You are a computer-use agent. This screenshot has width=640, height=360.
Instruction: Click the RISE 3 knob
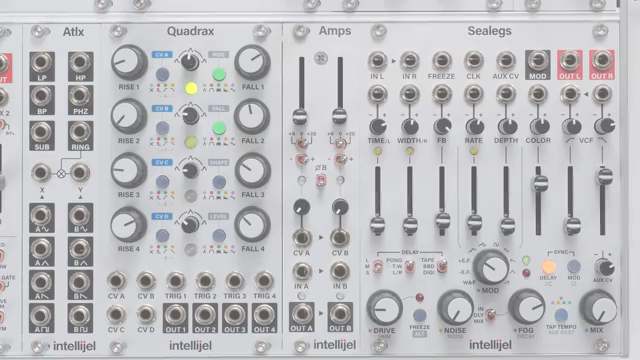point(129,171)
